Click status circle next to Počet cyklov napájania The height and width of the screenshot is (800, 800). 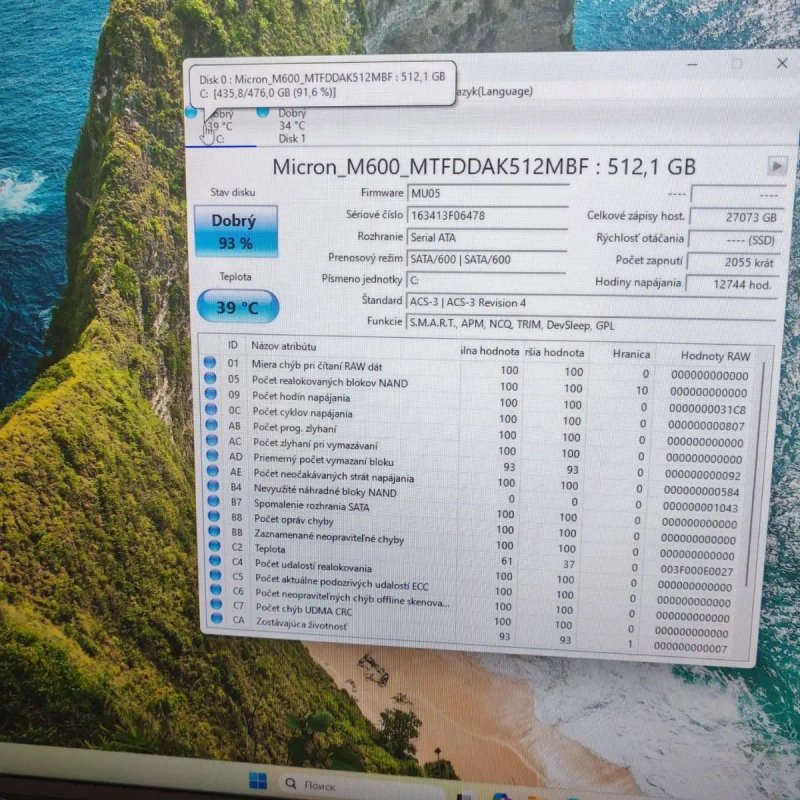(211, 409)
